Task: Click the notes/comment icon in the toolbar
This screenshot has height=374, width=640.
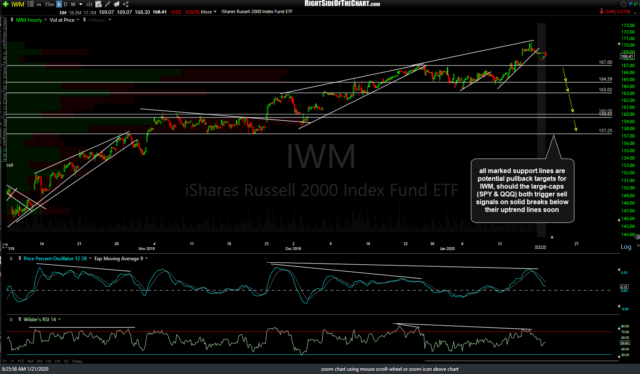Action: pos(116,4)
